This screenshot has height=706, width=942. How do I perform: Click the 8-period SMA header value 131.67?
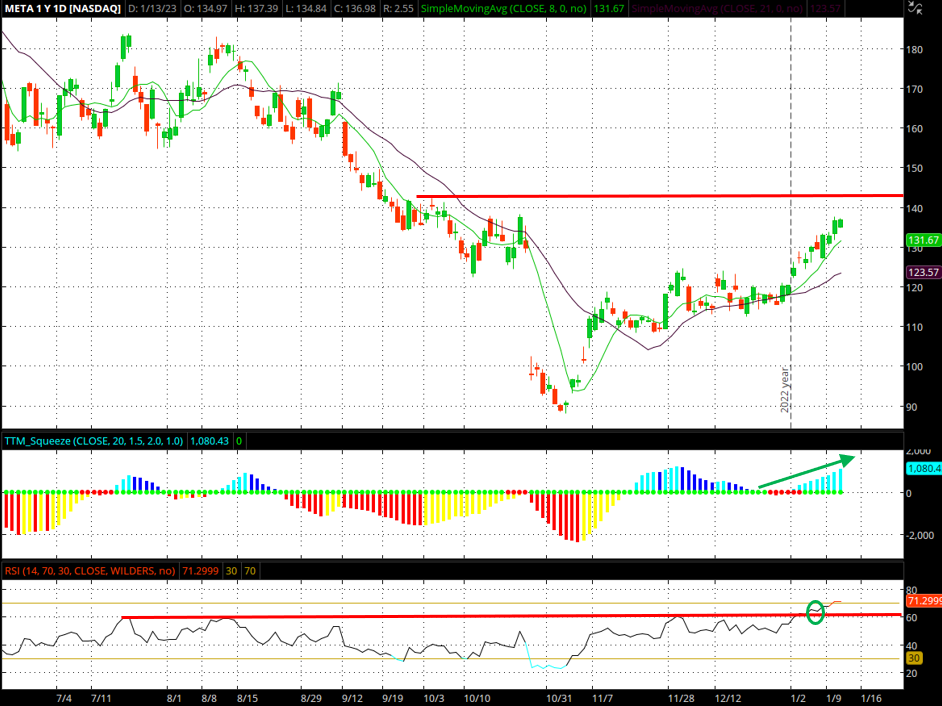608,9
